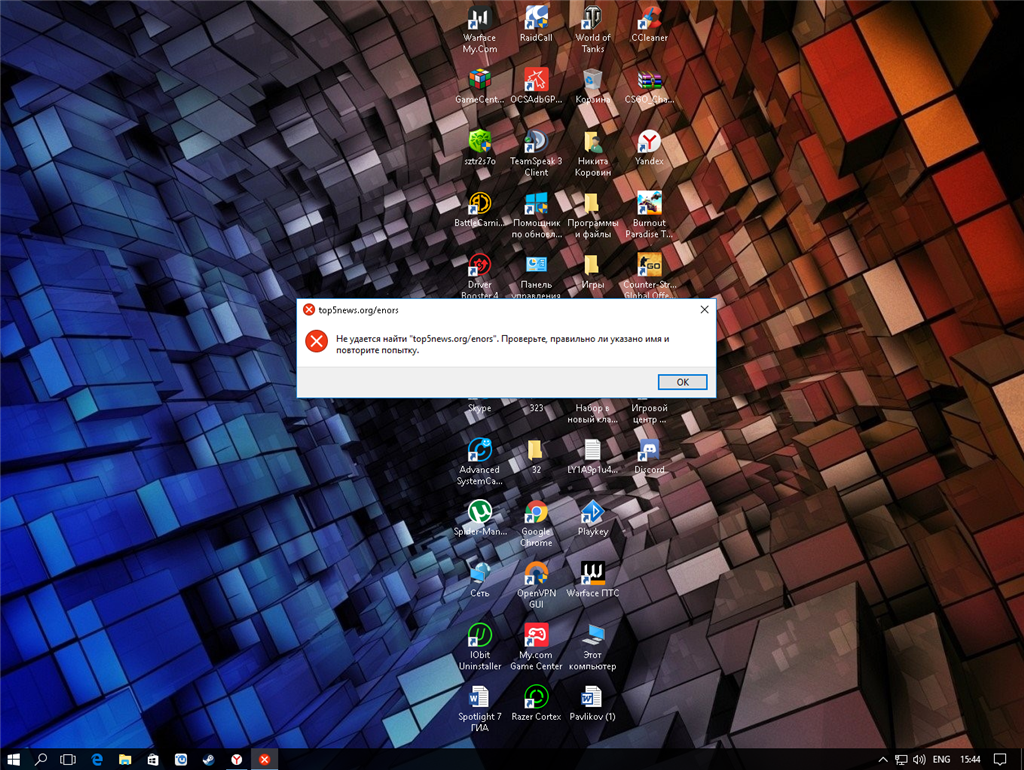
Task: Click the Skype label on the desktop
Action: click(x=479, y=408)
